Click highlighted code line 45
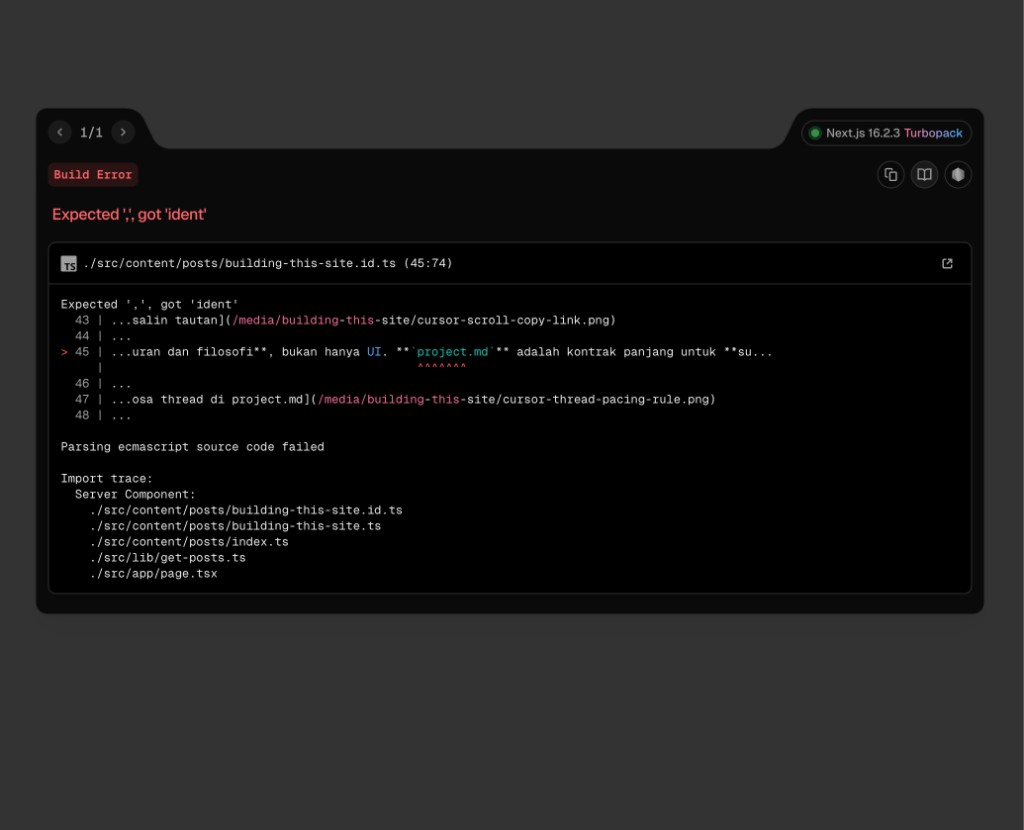 click(x=440, y=352)
